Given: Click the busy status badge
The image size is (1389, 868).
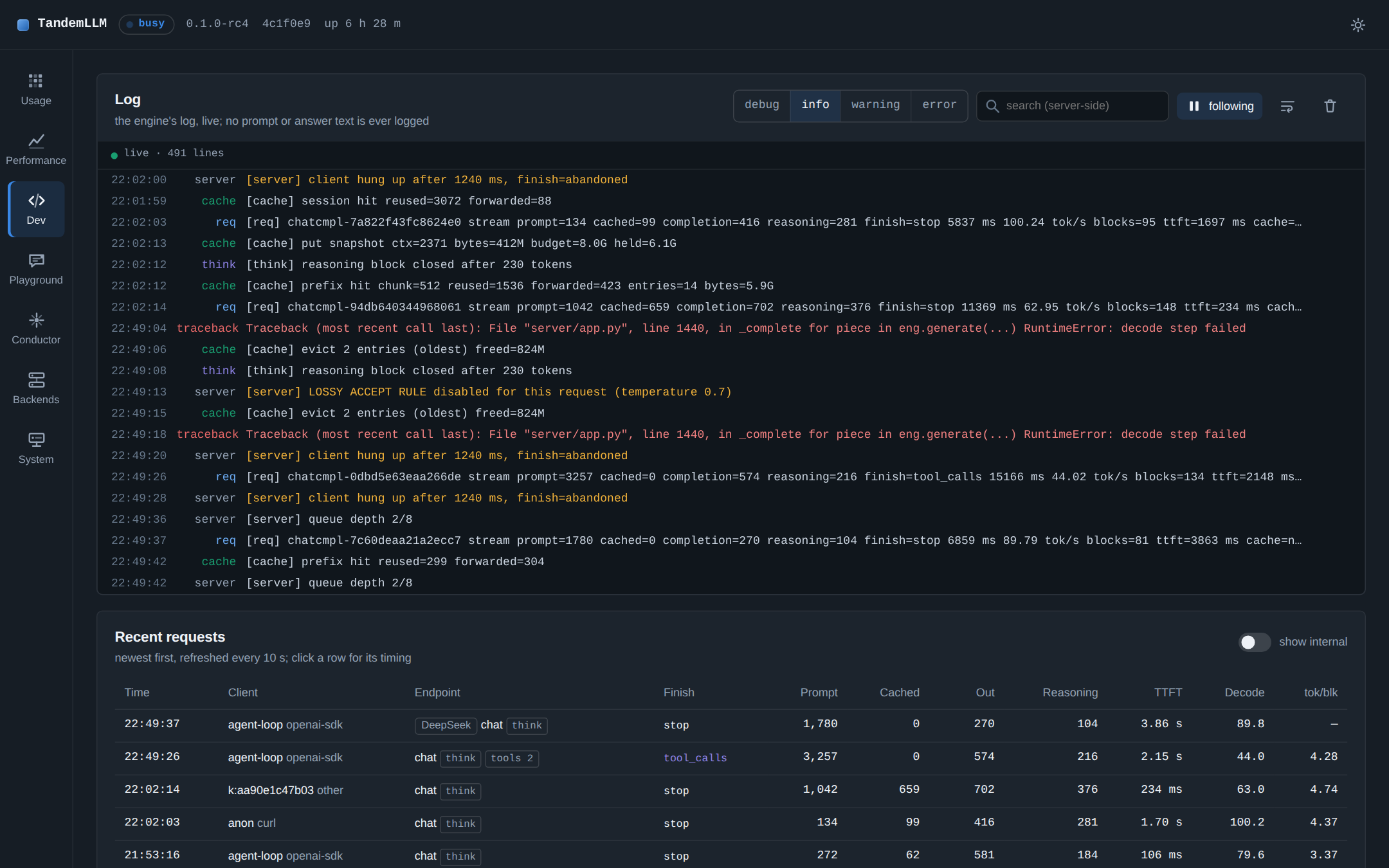Looking at the screenshot, I should pos(146,24).
